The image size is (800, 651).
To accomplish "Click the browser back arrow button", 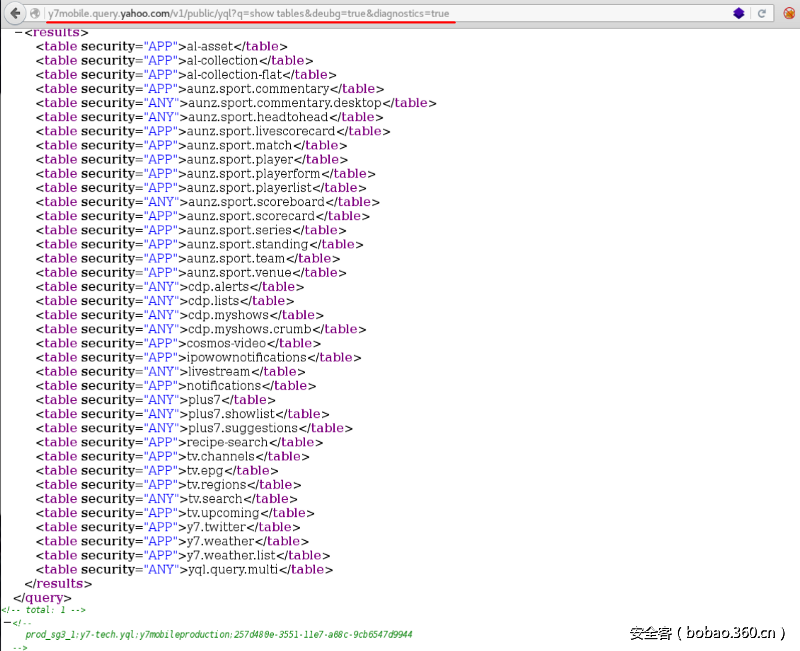I will 15,13.
